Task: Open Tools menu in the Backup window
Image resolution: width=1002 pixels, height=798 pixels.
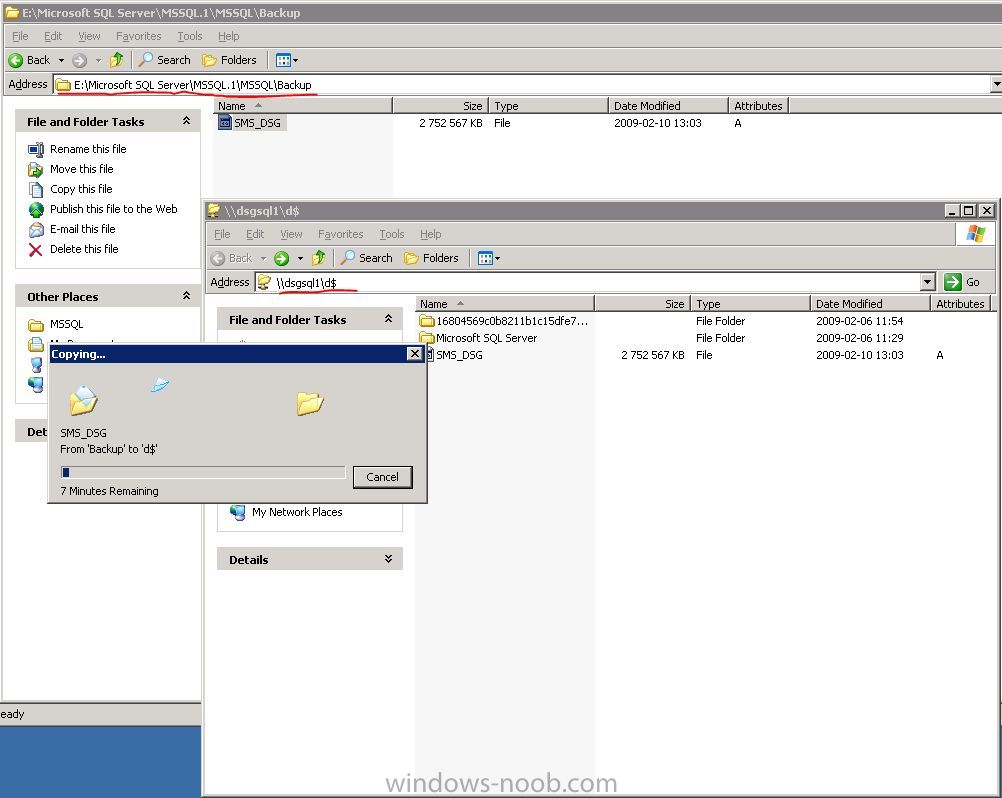Action: pyautogui.click(x=190, y=36)
